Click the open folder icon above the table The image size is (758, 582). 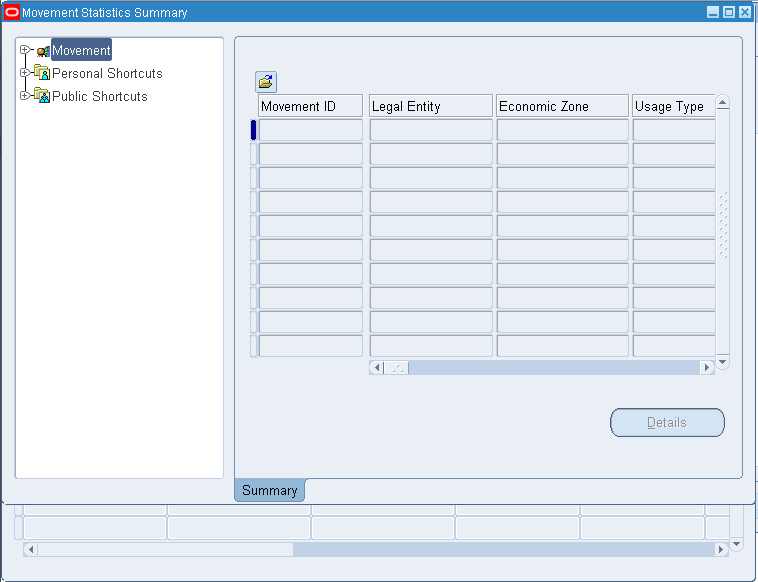pos(266,82)
